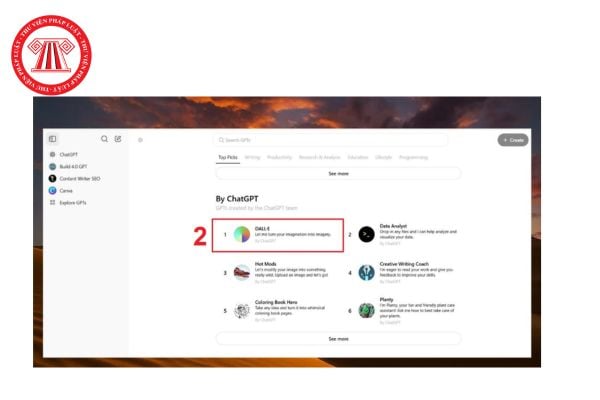The image size is (600, 400).
Task: Click the Hot Mods car icon
Action: 242,273
